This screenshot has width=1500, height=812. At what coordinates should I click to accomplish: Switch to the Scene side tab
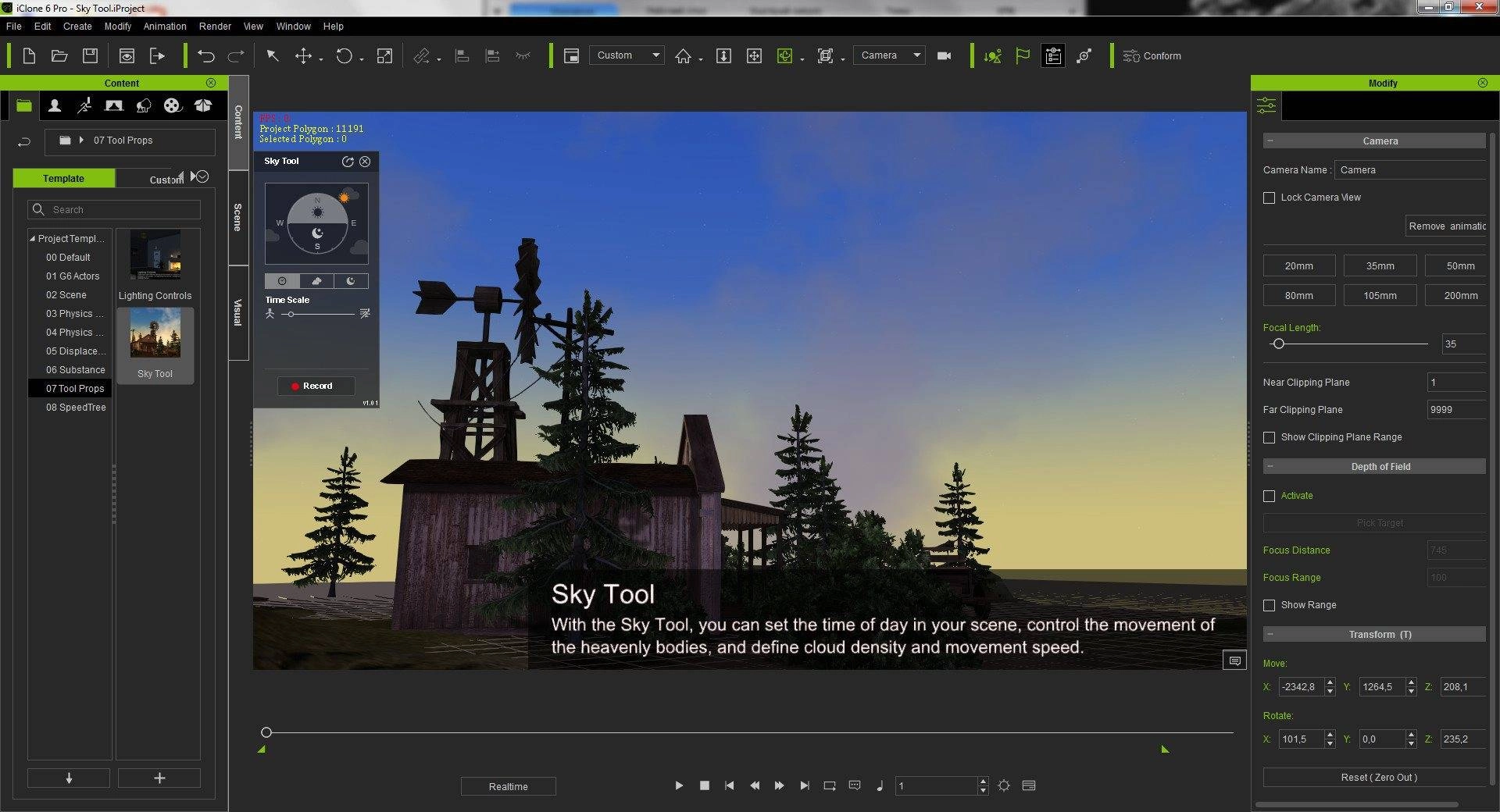tap(238, 217)
